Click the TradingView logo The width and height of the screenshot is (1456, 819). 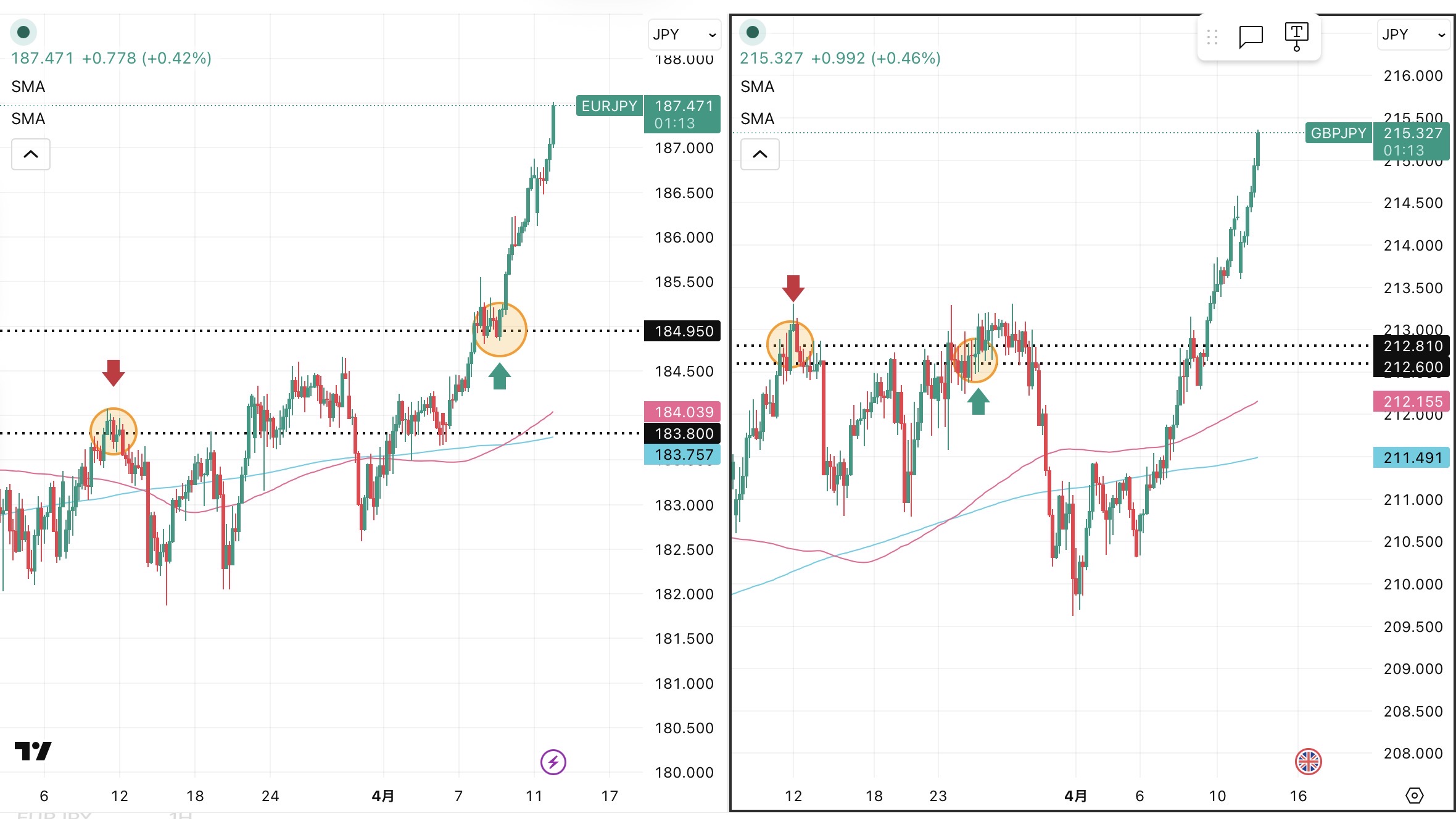33,750
